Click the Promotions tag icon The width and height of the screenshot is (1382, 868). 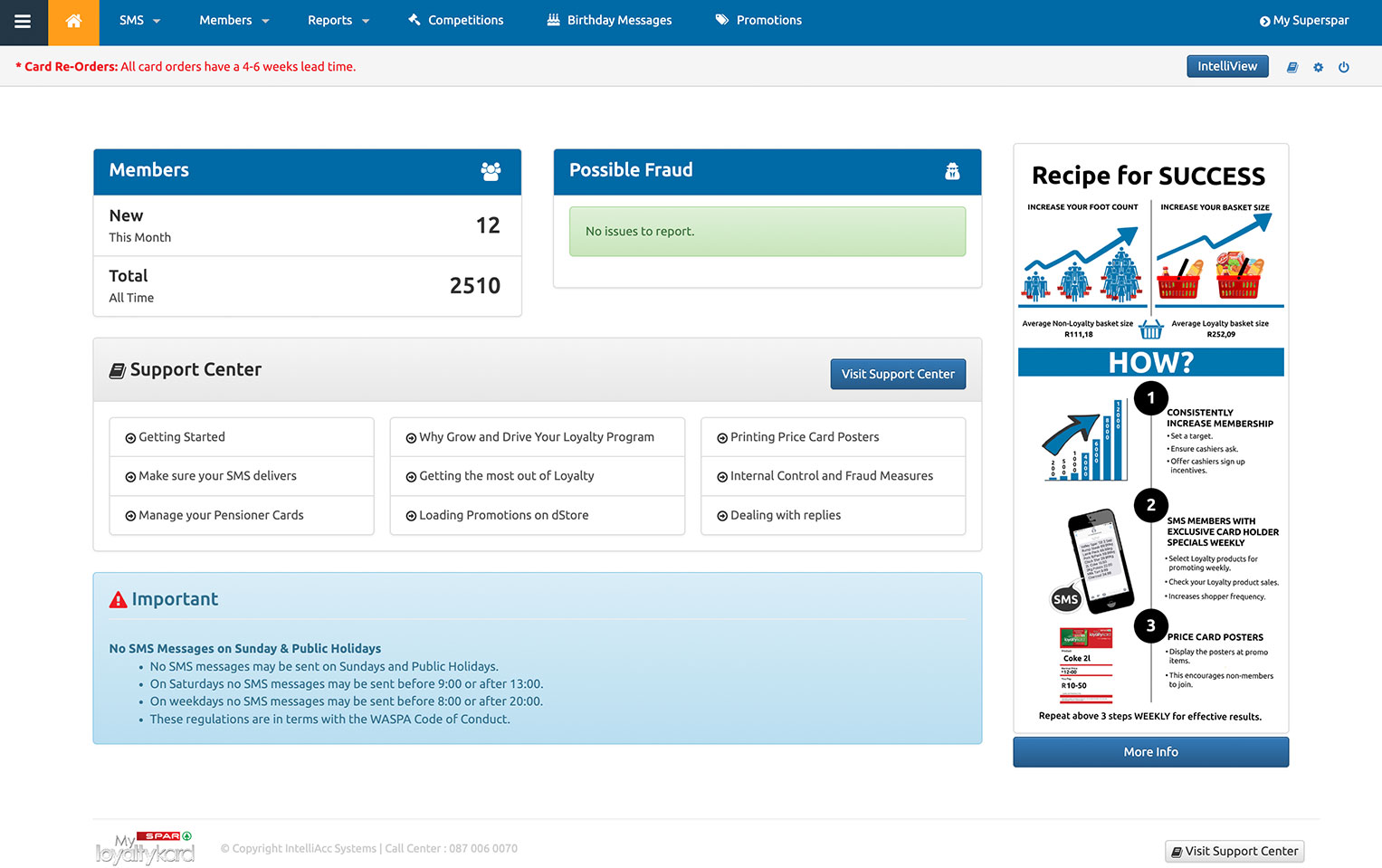click(722, 20)
